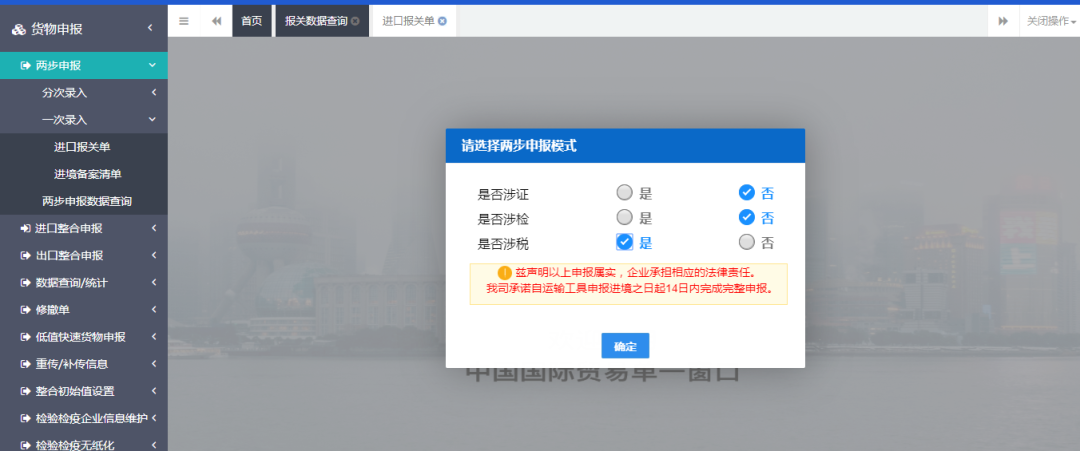This screenshot has width=1080, height=451.
Task: Collapse the 两步申报 menu chevron
Action: click(152, 65)
